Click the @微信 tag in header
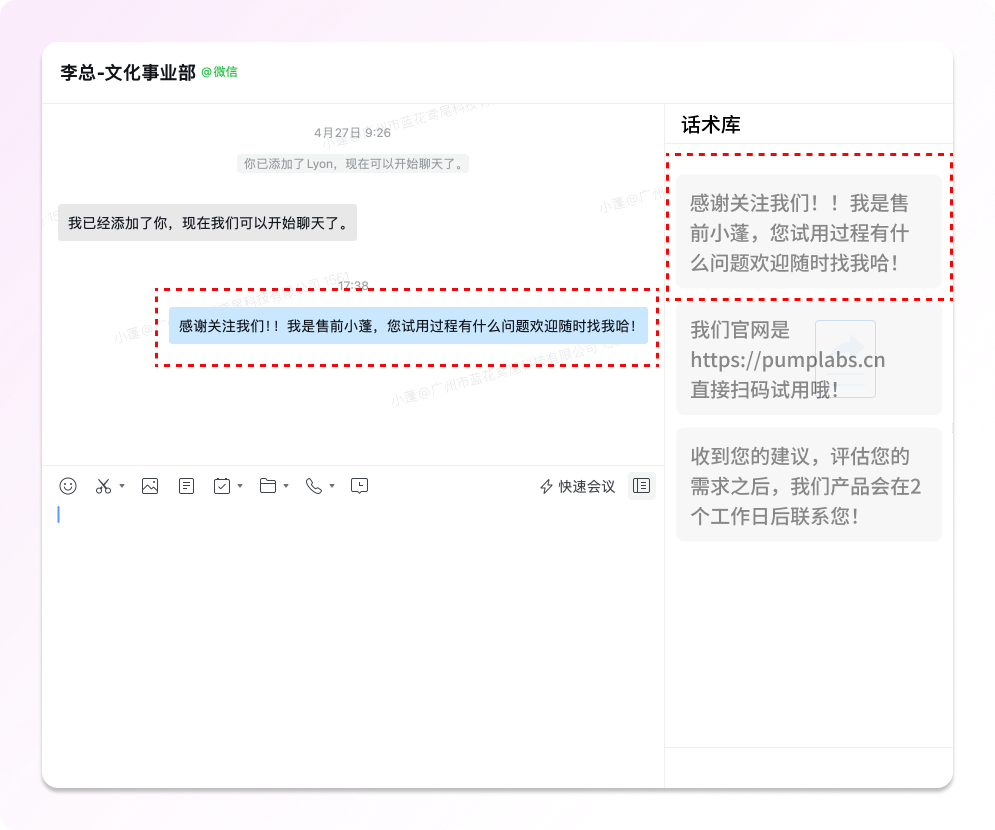Image resolution: width=995 pixels, height=830 pixels. coord(220,72)
